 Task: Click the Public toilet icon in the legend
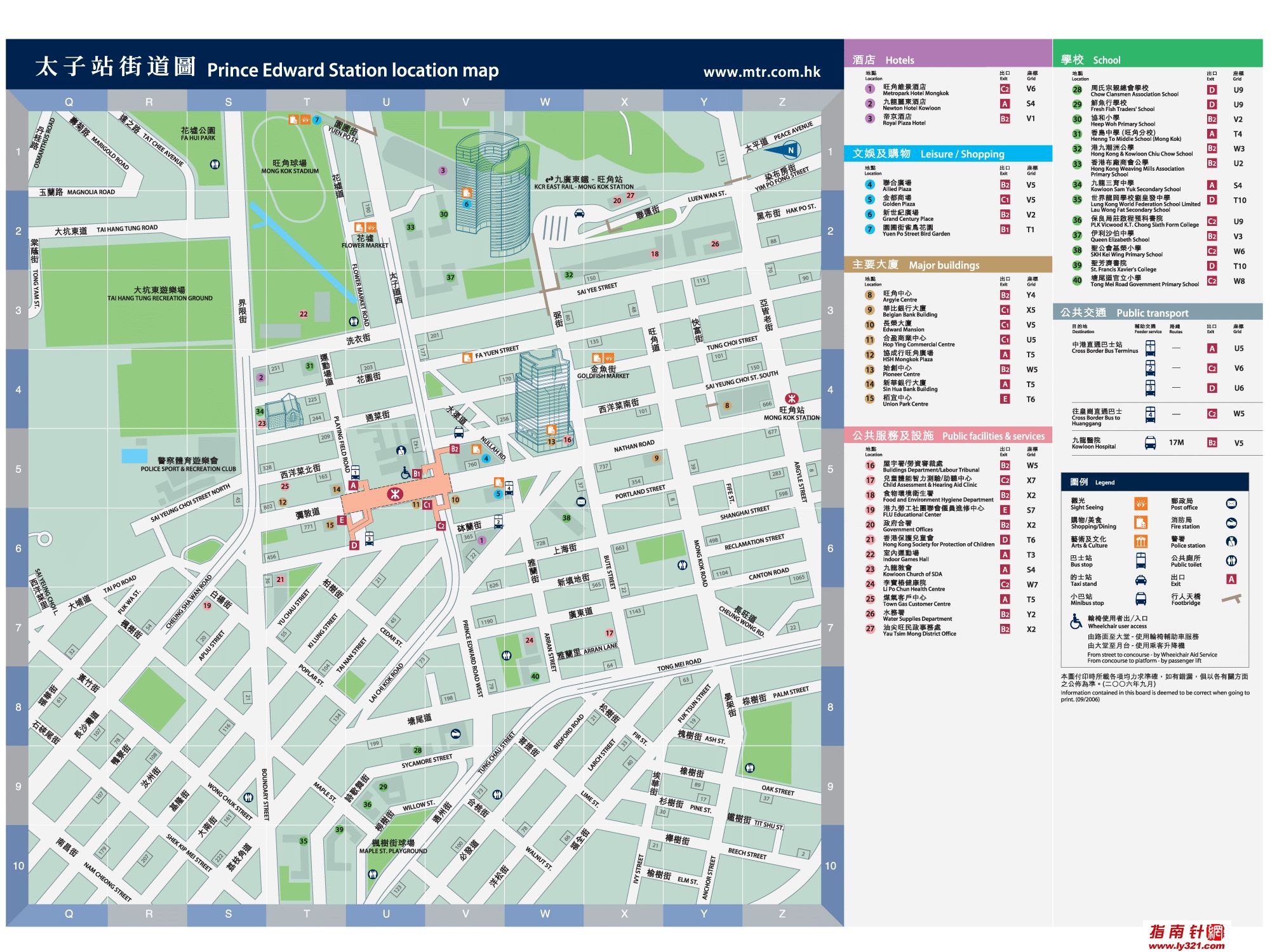coord(1231,560)
